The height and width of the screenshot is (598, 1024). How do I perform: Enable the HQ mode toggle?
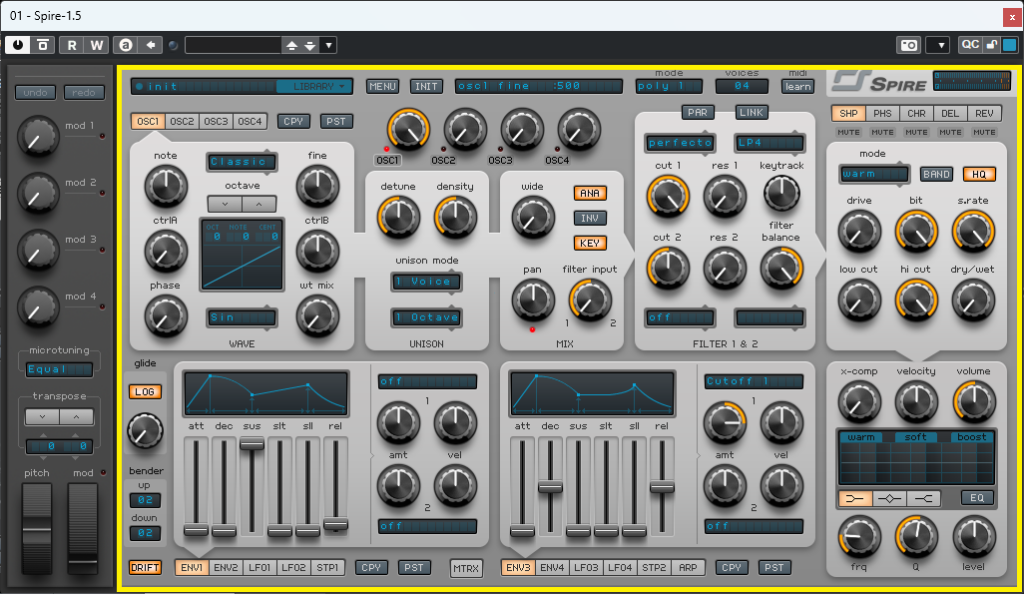coord(979,174)
